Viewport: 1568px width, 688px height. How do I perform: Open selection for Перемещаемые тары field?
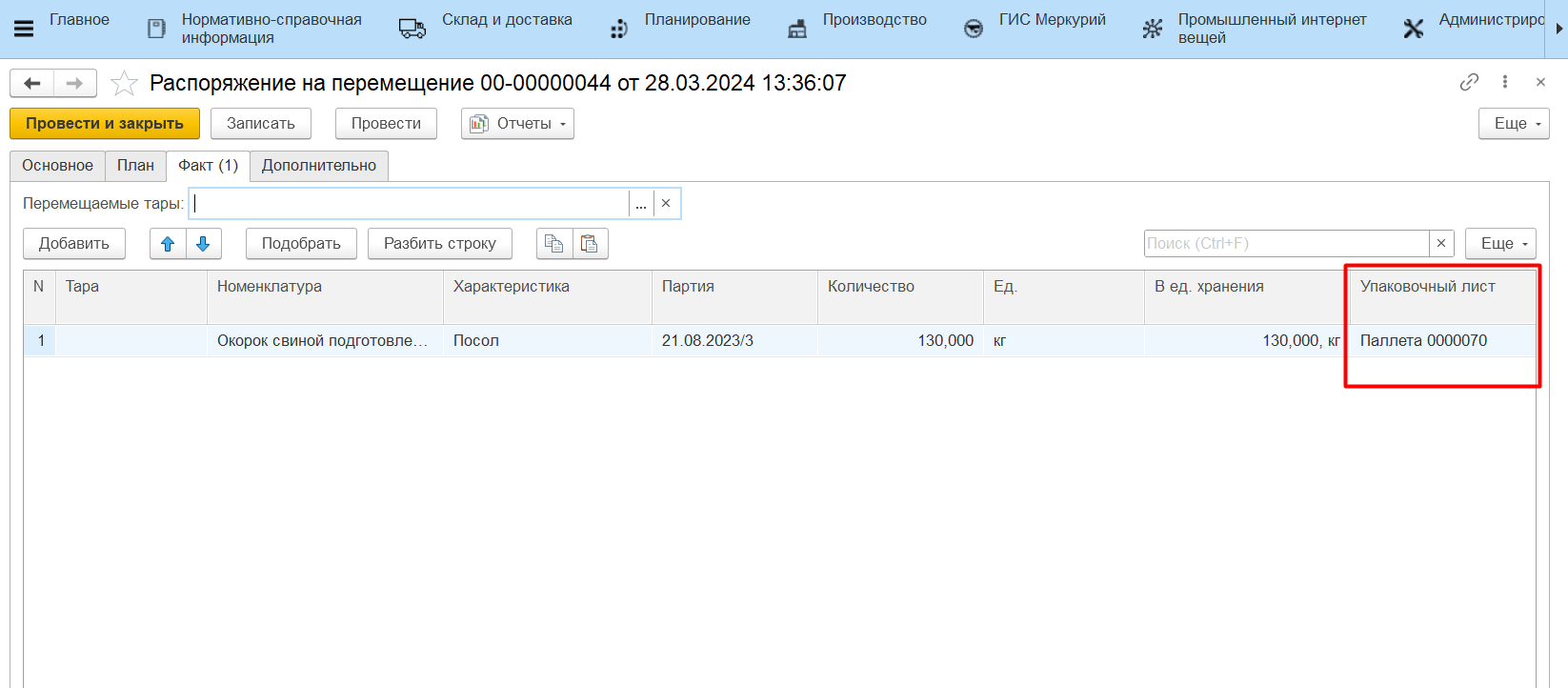point(641,204)
